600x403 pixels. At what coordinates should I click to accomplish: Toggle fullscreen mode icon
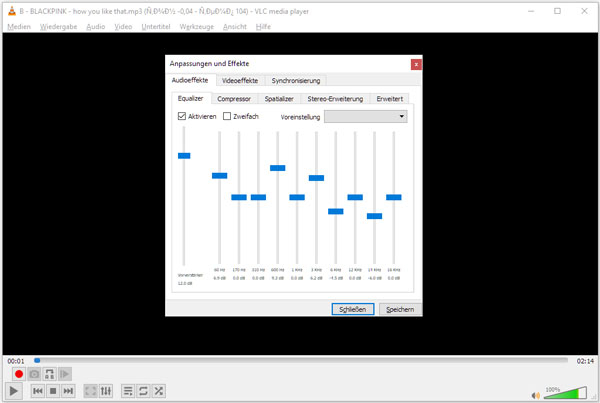91,391
